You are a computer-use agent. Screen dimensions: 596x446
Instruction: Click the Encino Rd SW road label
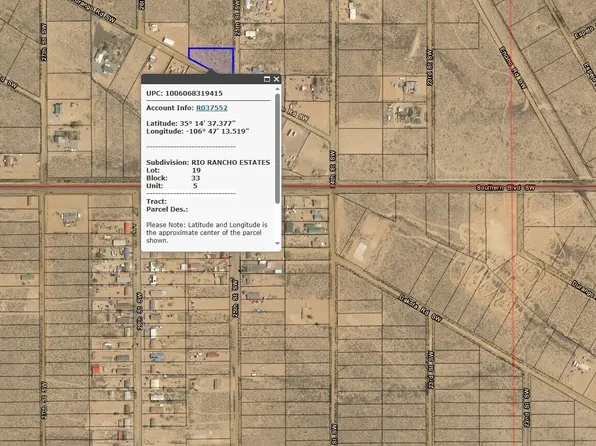click(513, 68)
